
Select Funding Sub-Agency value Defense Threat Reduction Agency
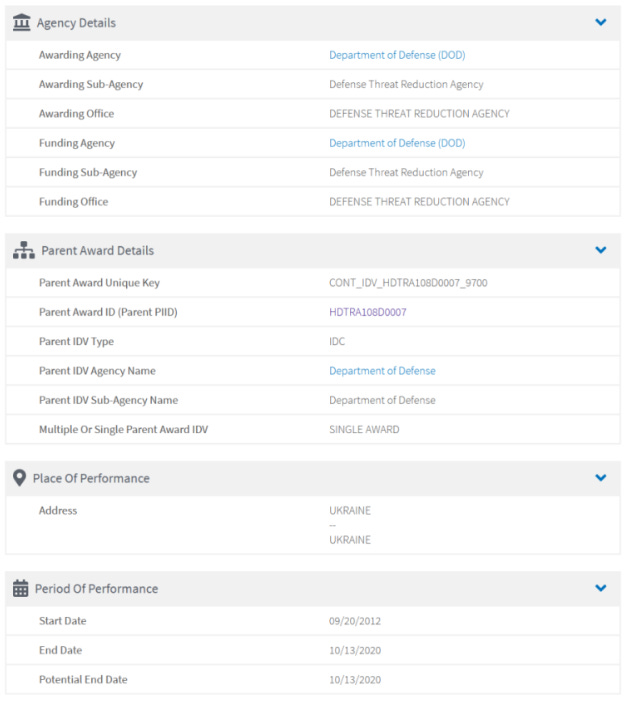(406, 173)
